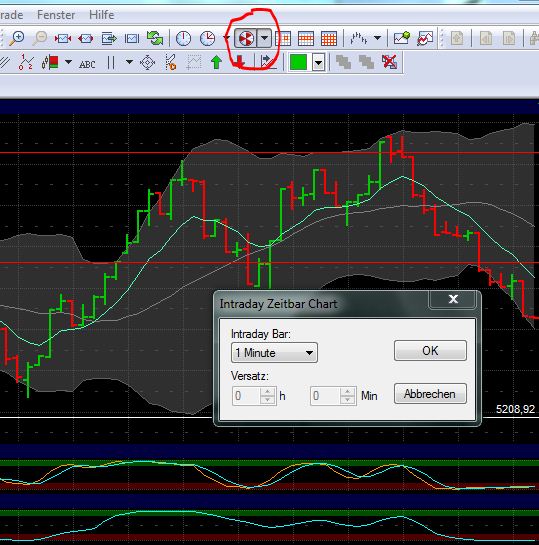Click the green color swatch

[x=298, y=63]
